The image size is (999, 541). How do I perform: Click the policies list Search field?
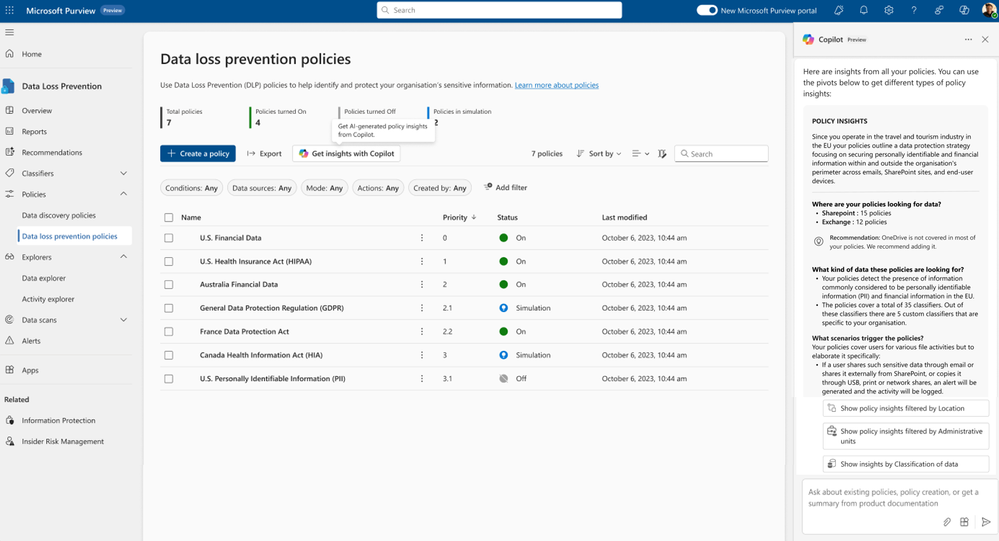point(721,154)
